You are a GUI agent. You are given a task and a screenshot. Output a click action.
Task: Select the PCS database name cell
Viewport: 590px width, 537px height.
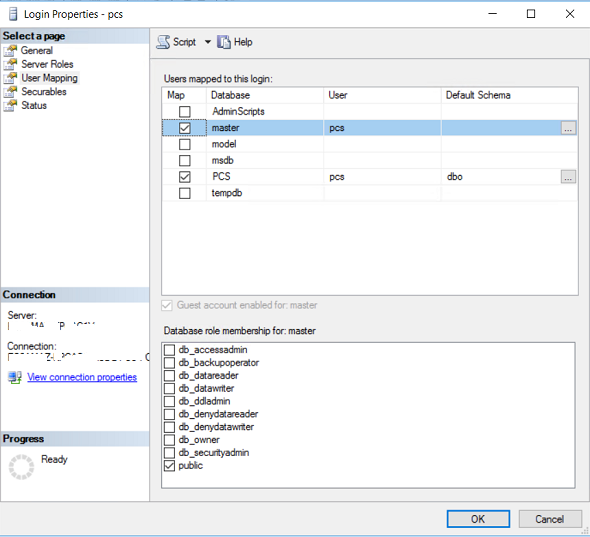click(265, 177)
